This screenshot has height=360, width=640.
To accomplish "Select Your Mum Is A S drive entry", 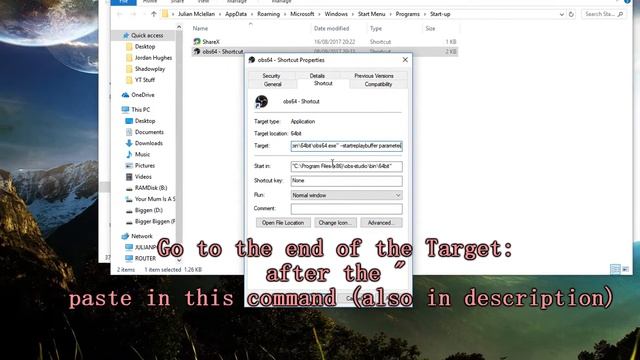I will click(x=155, y=199).
